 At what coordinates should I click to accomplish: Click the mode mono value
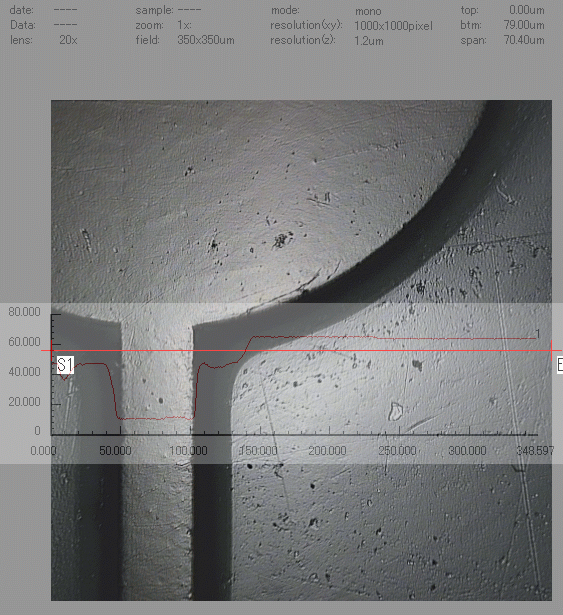(368, 11)
